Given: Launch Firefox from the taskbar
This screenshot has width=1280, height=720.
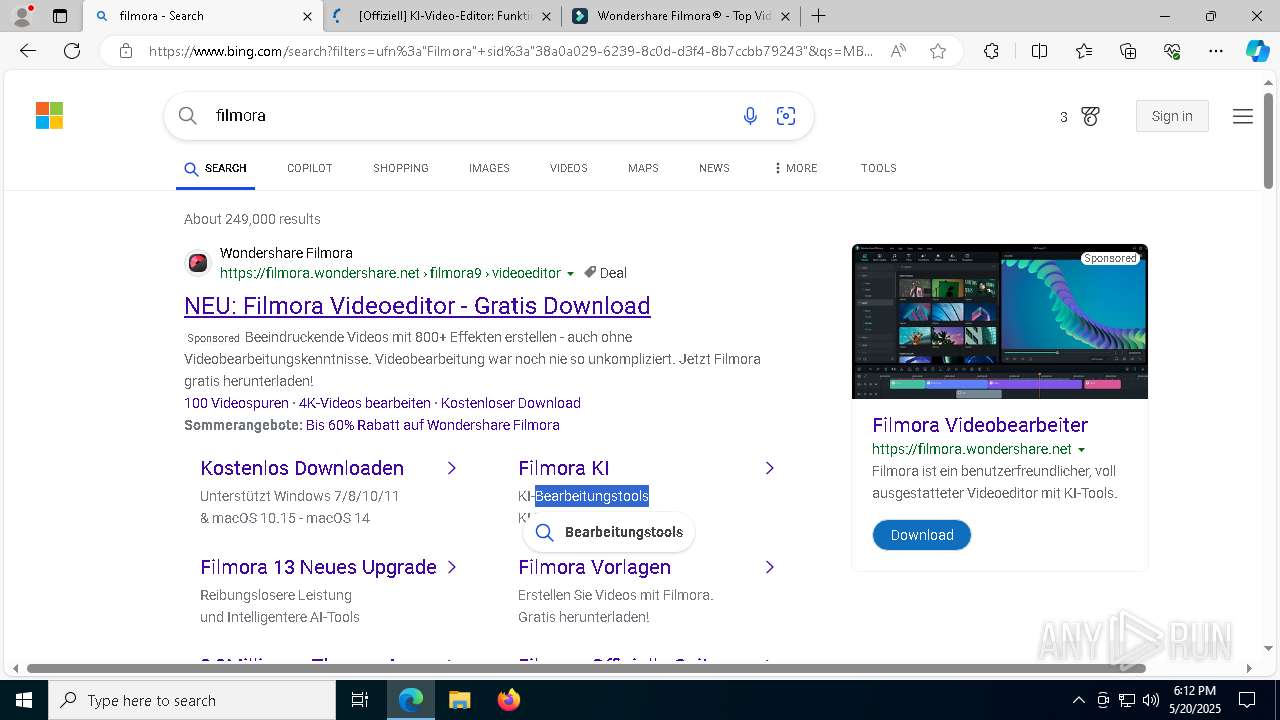Looking at the screenshot, I should coord(508,700).
